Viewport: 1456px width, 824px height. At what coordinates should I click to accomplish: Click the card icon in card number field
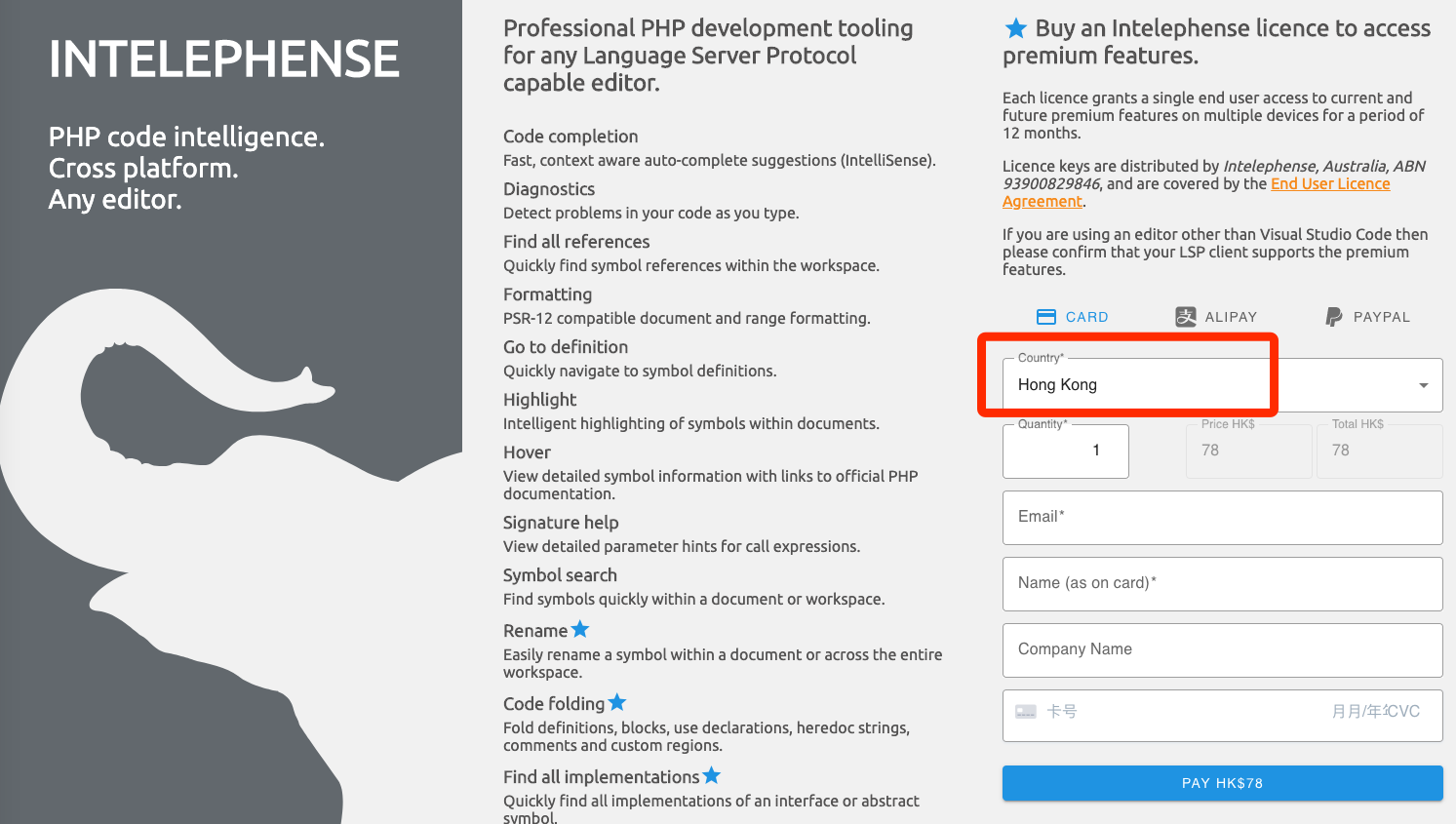(1026, 712)
